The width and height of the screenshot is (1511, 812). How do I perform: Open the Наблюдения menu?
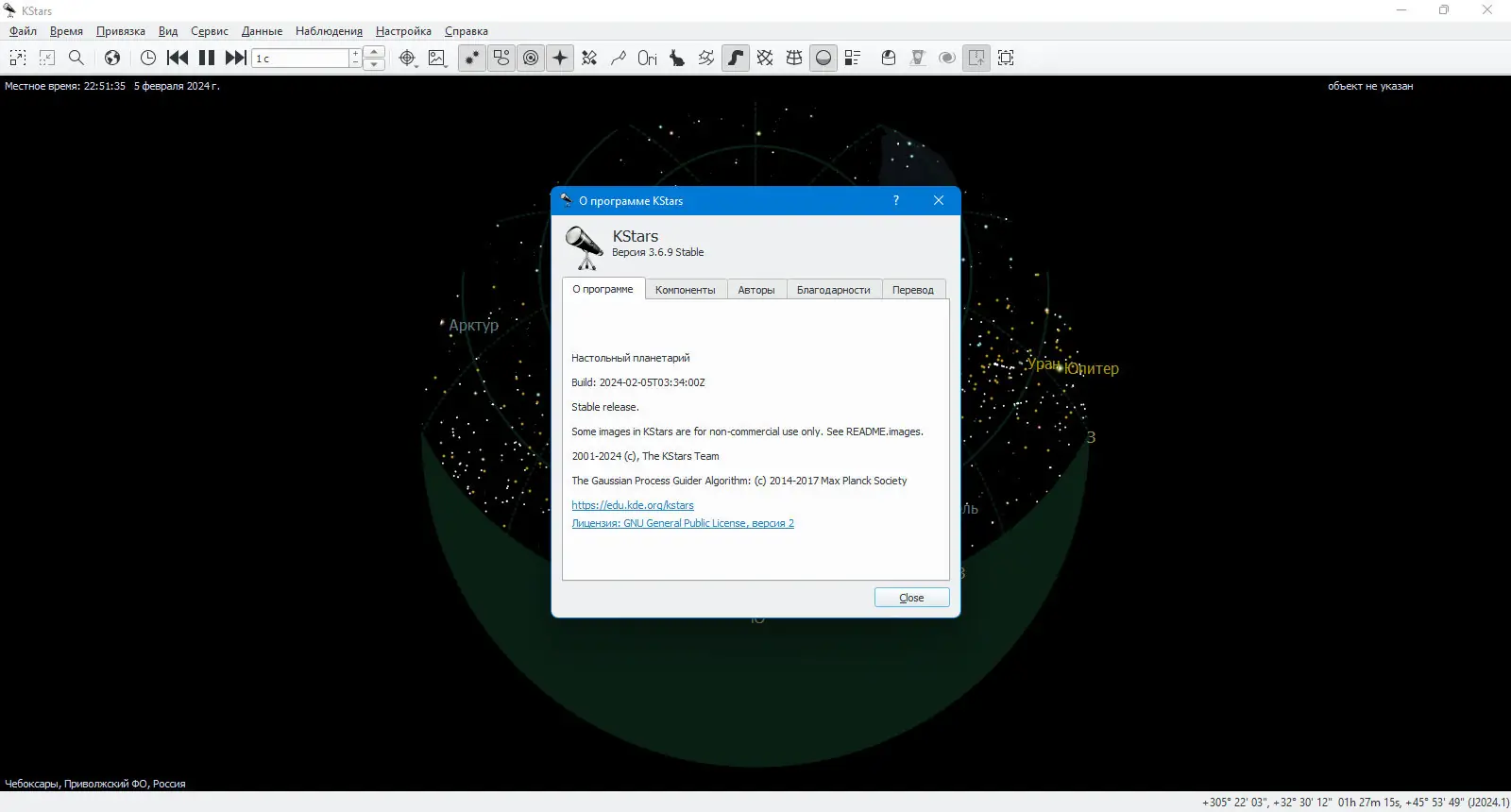(329, 31)
